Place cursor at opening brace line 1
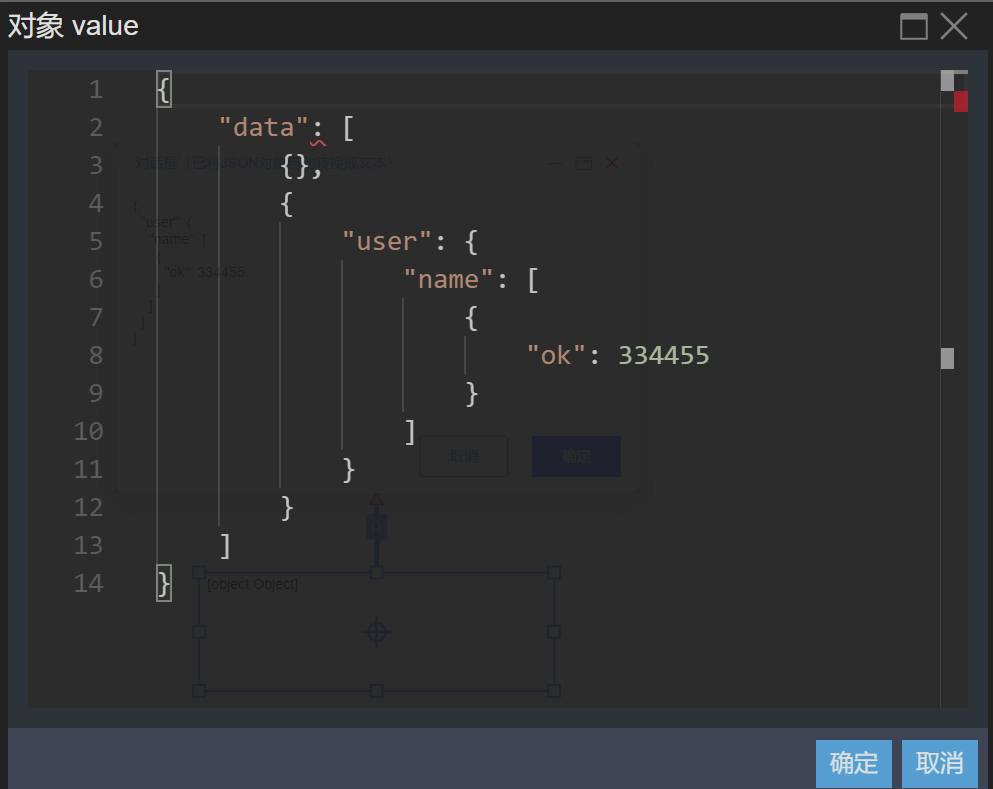 click(164, 89)
